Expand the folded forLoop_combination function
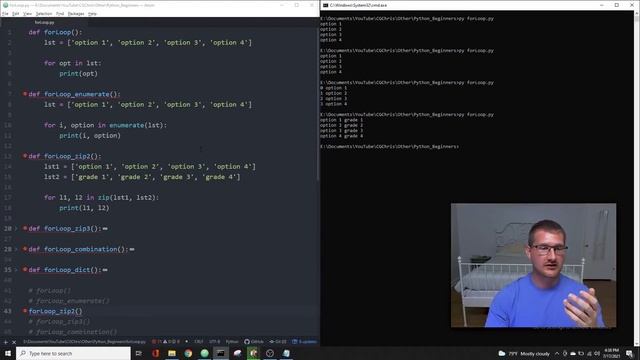The image size is (640, 360). click(16, 249)
